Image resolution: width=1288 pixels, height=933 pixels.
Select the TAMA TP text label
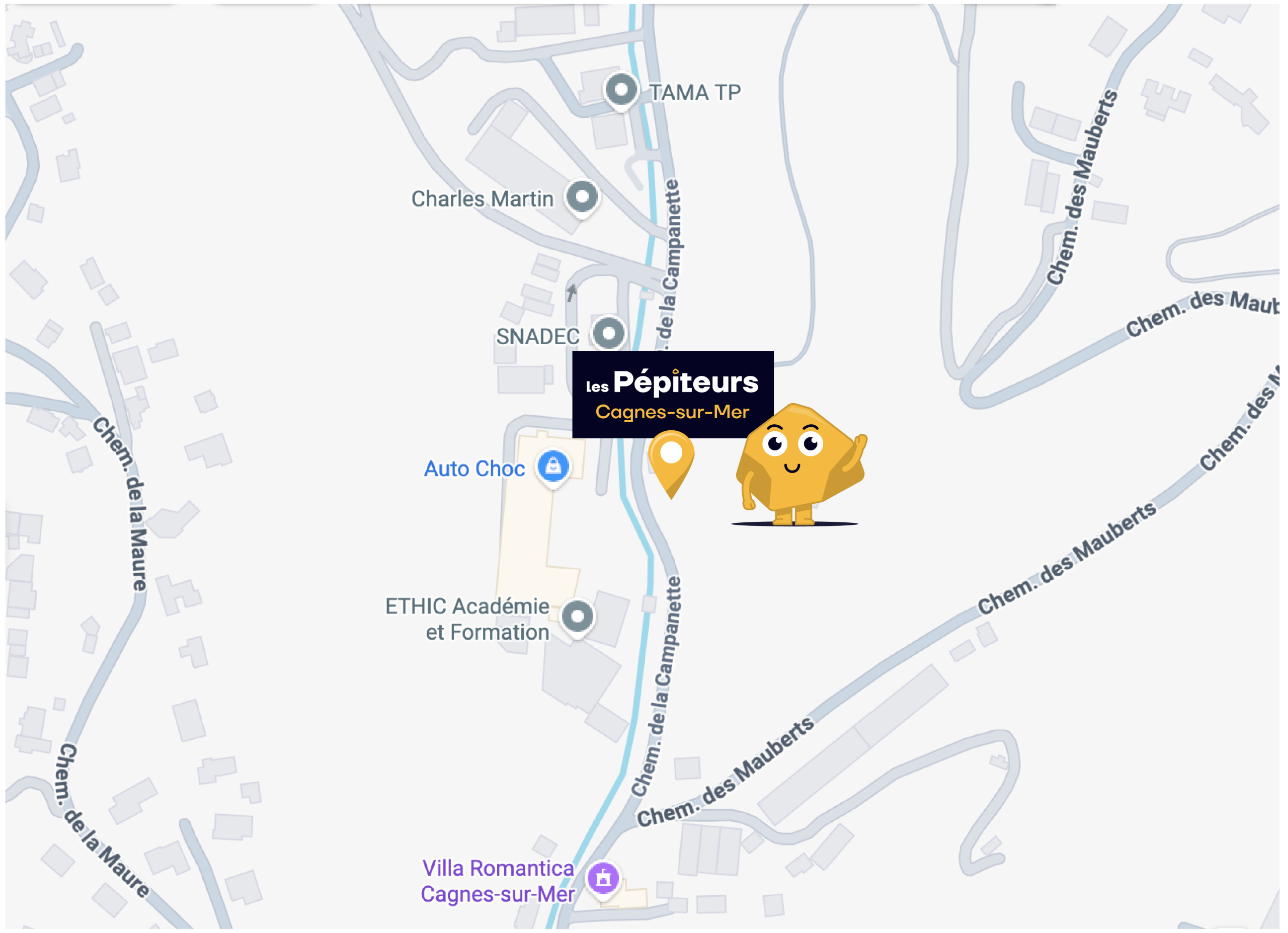click(x=696, y=93)
